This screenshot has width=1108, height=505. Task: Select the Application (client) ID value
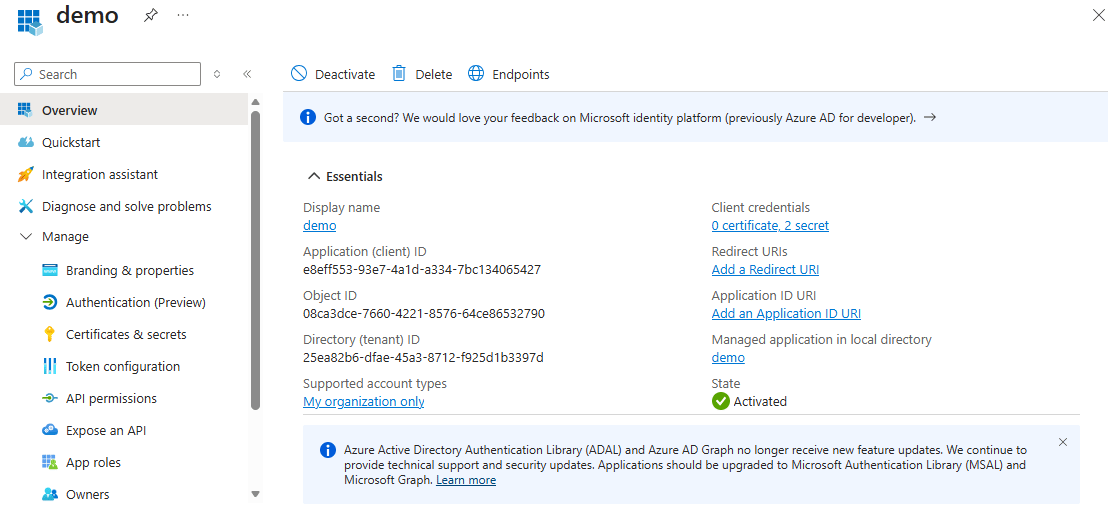tap(422, 270)
